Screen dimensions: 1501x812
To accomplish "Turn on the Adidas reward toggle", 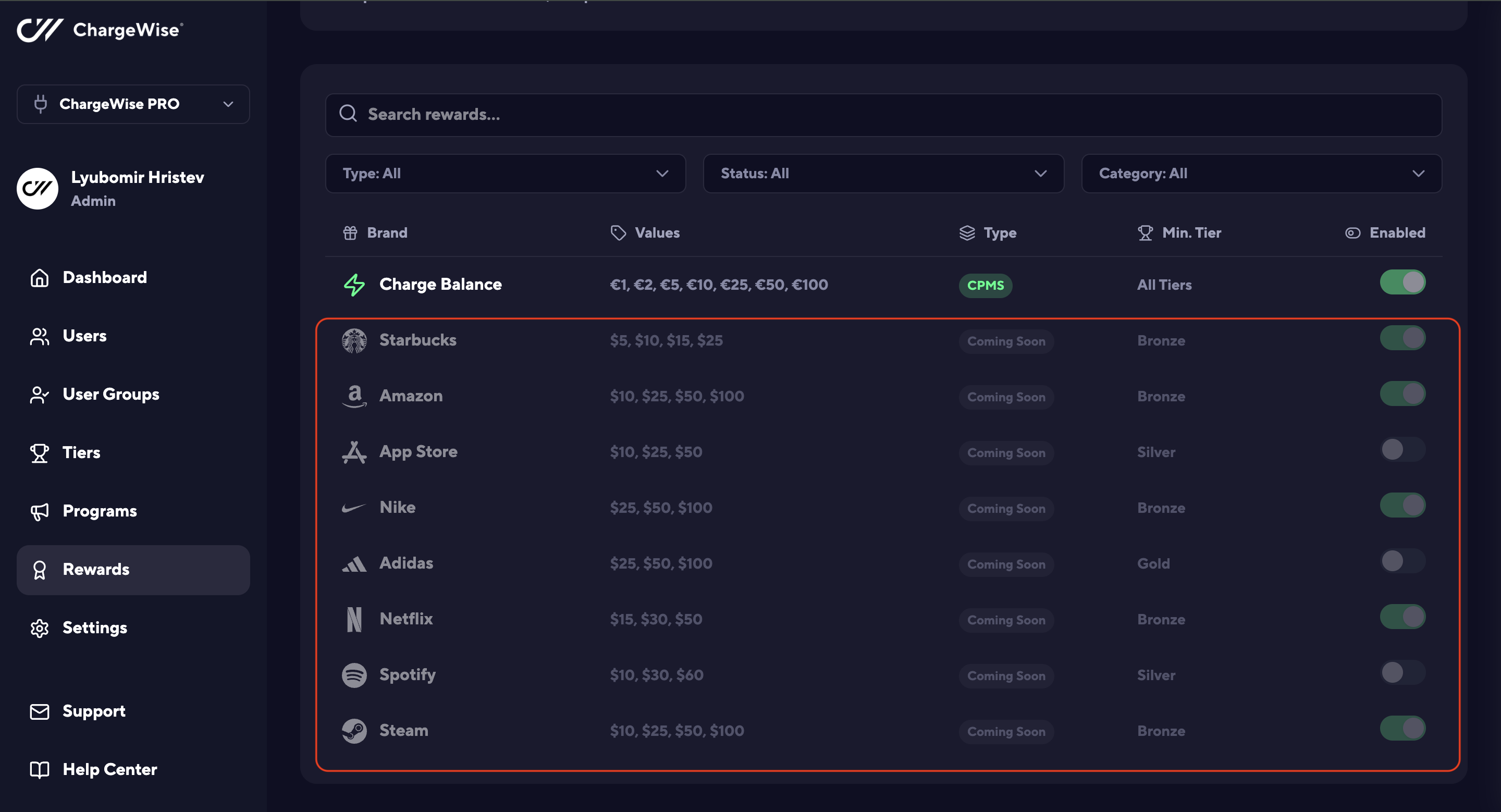I will [x=1402, y=561].
